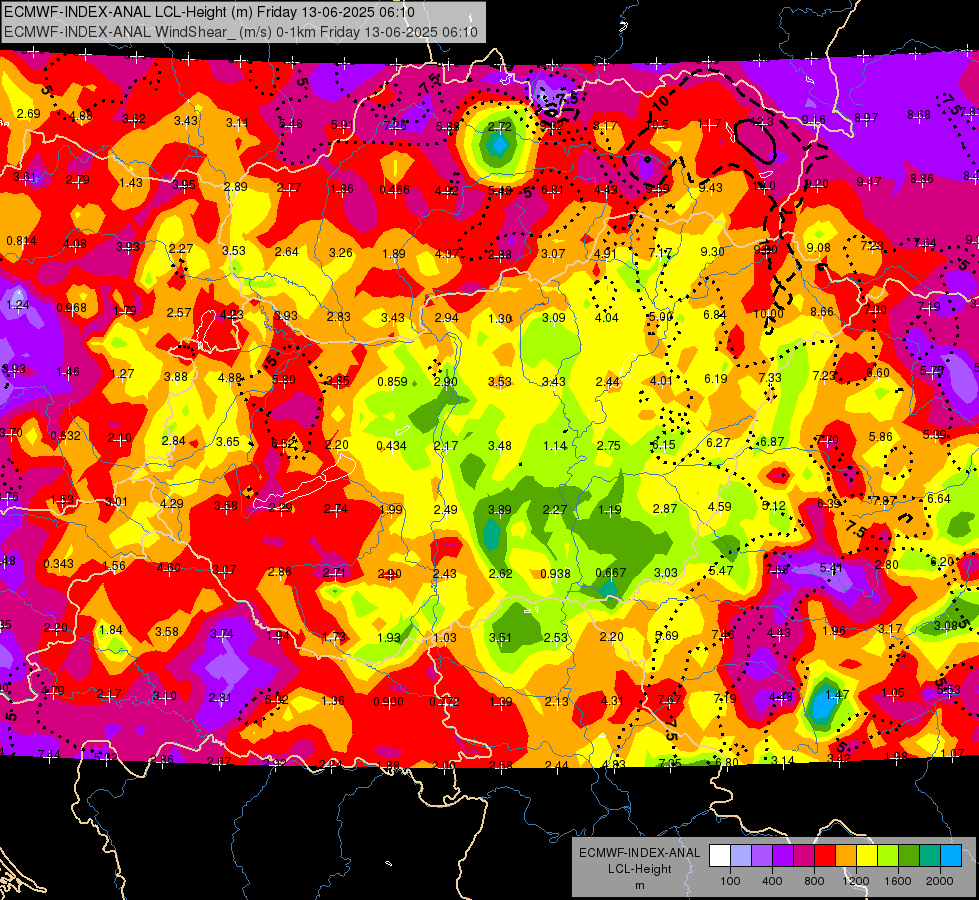Click the wind shear value 9.16

(814, 119)
